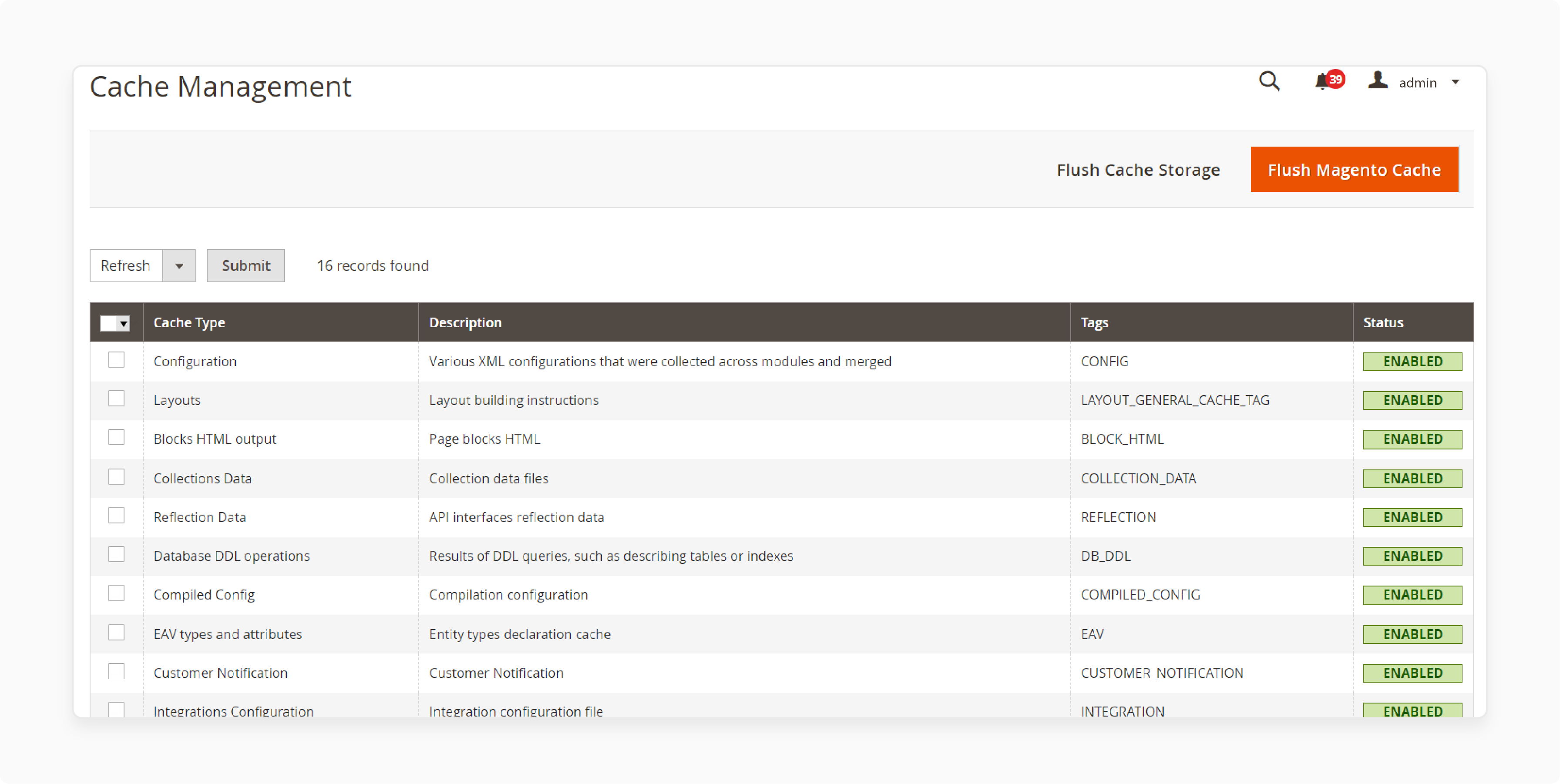The height and width of the screenshot is (784, 1560).
Task: Click the Description column header
Action: [744, 323]
